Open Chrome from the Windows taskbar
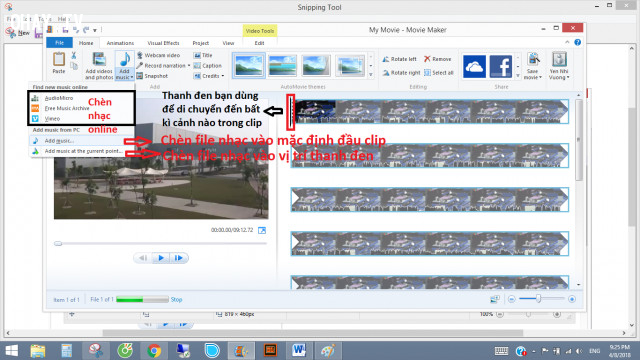The image size is (640, 360). pyautogui.click(x=154, y=351)
